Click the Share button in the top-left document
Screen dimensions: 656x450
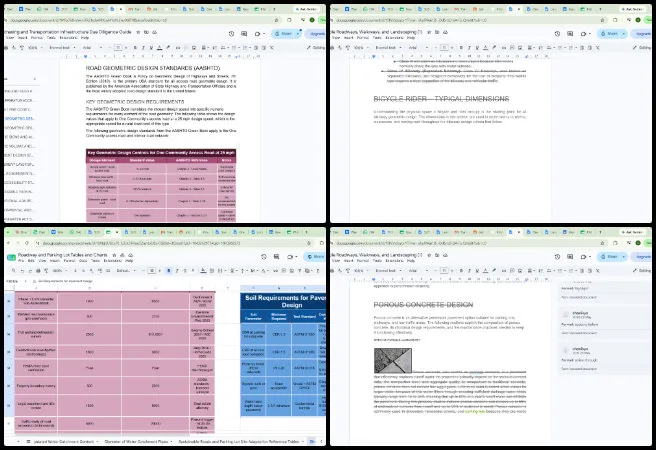(x=287, y=33)
